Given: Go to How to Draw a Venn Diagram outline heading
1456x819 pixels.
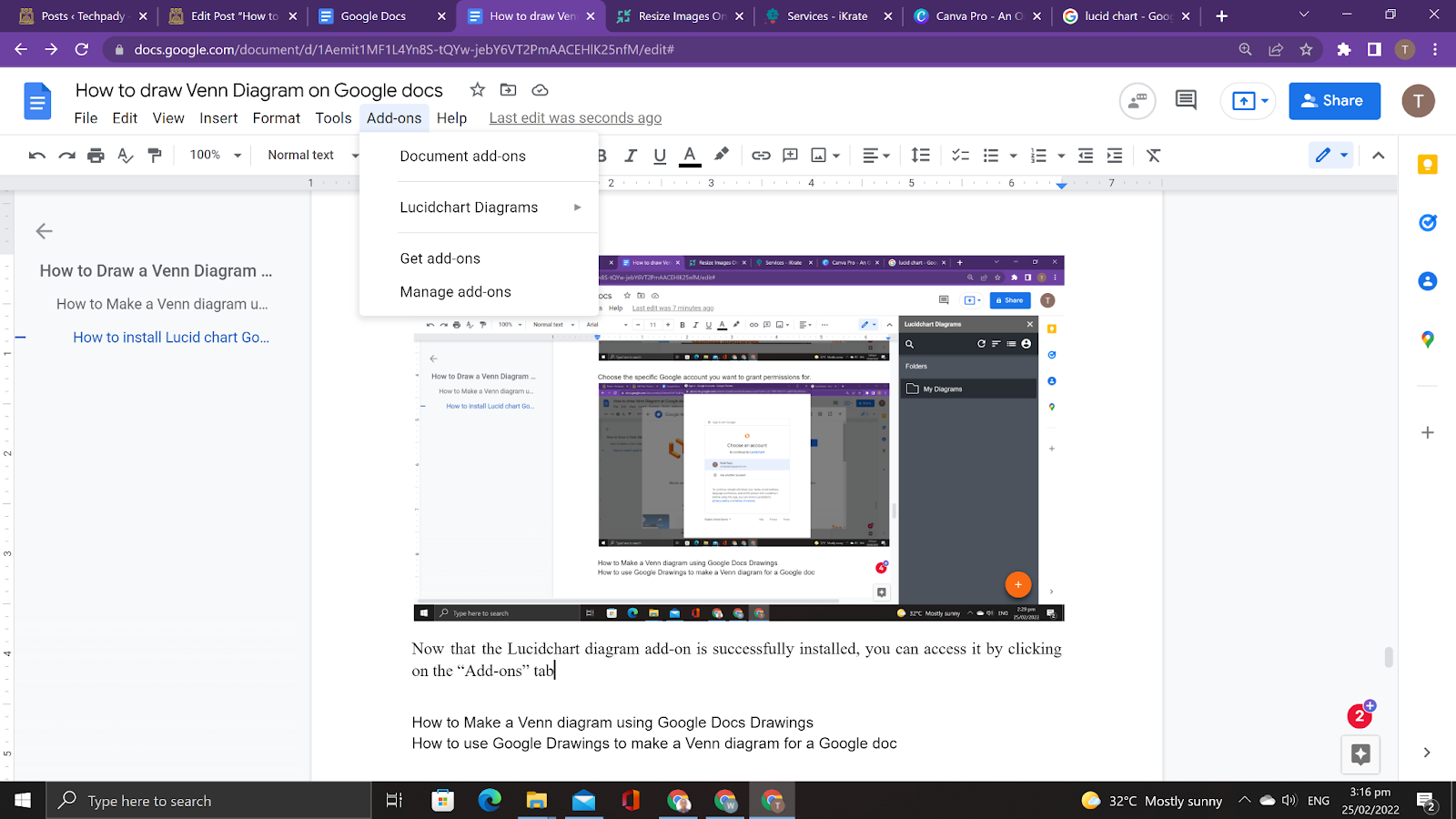Looking at the screenshot, I should [x=156, y=271].
